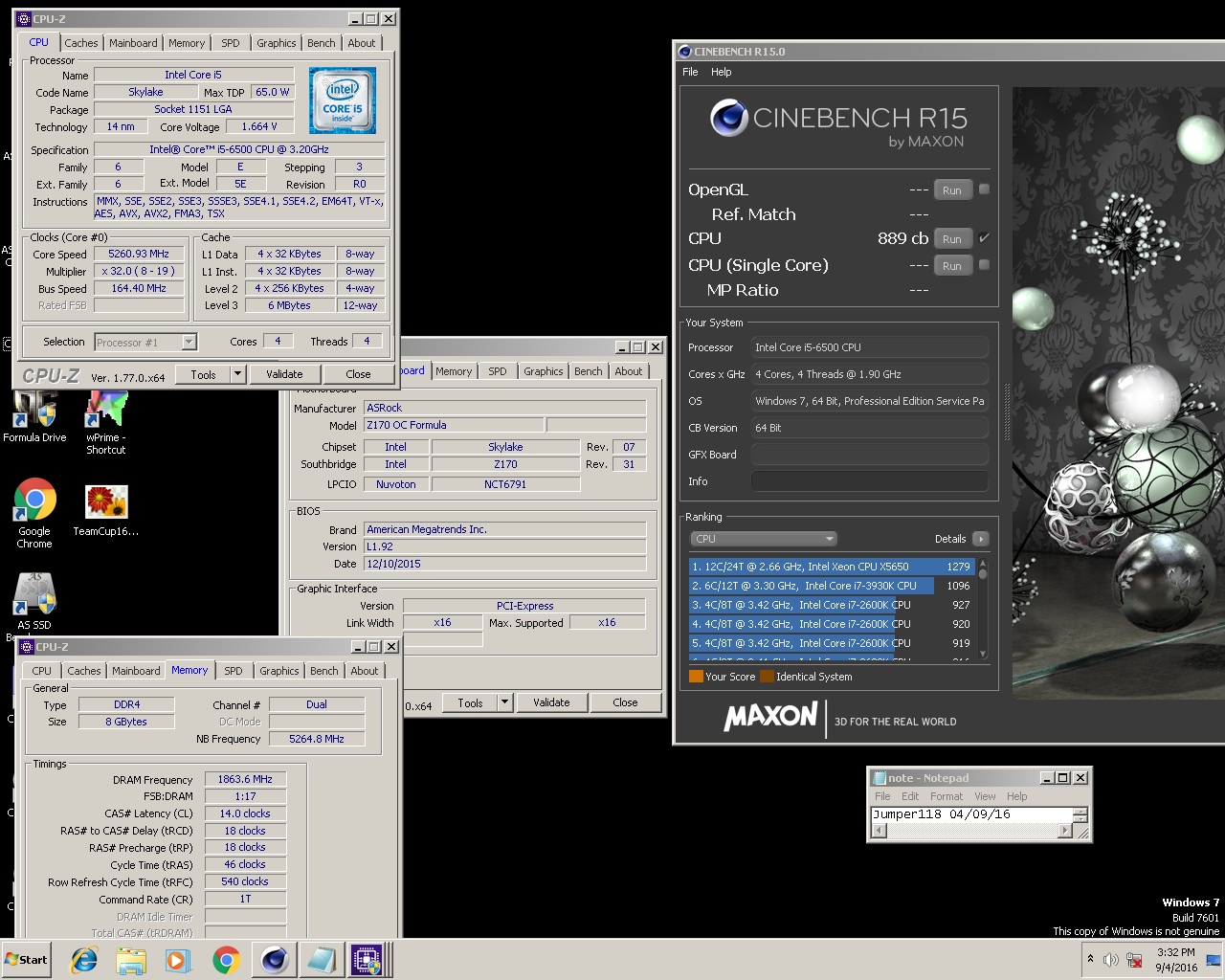This screenshot has height=980, width=1225.
Task: Open Cinebench File menu
Action: [690, 72]
